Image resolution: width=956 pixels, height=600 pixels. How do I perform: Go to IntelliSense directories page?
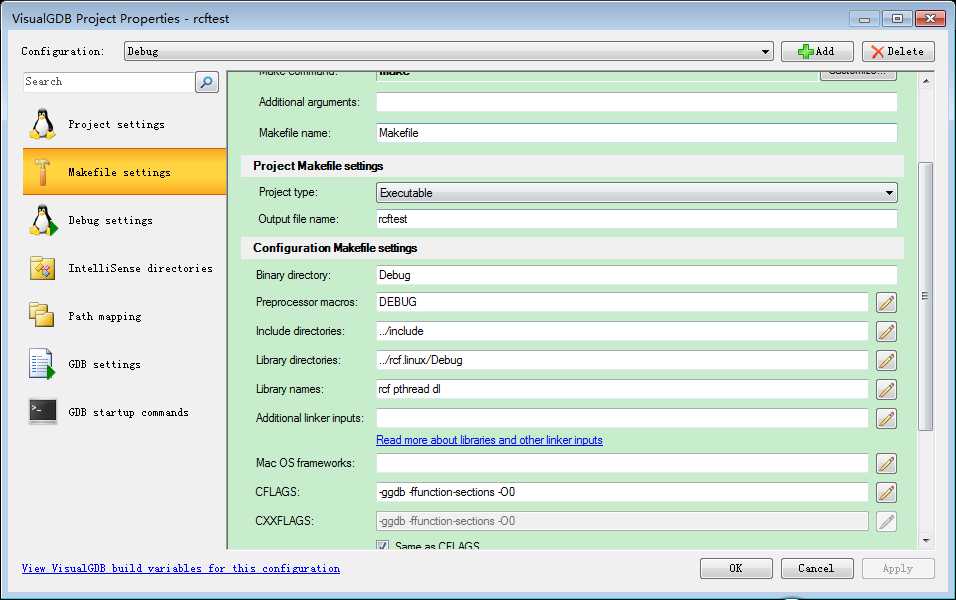tap(124, 268)
